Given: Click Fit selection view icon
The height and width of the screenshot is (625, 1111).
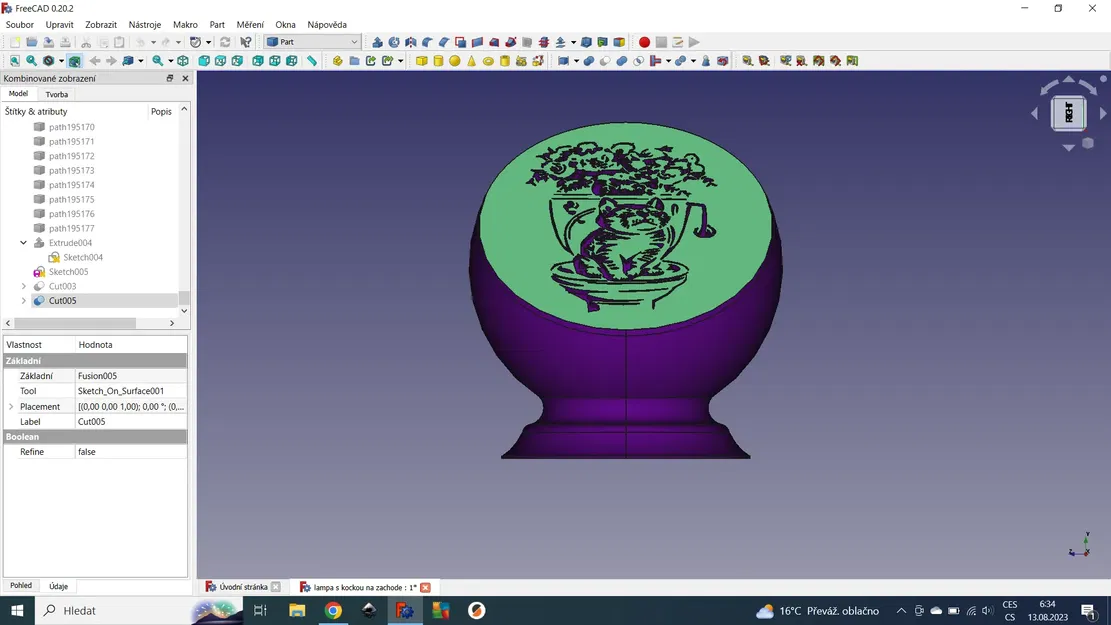Looking at the screenshot, I should 31,61.
